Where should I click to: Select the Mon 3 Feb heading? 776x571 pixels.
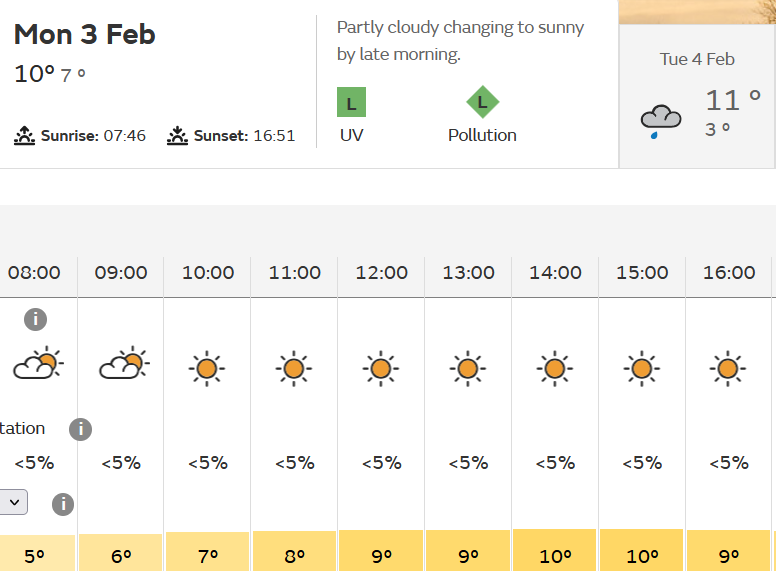point(85,35)
